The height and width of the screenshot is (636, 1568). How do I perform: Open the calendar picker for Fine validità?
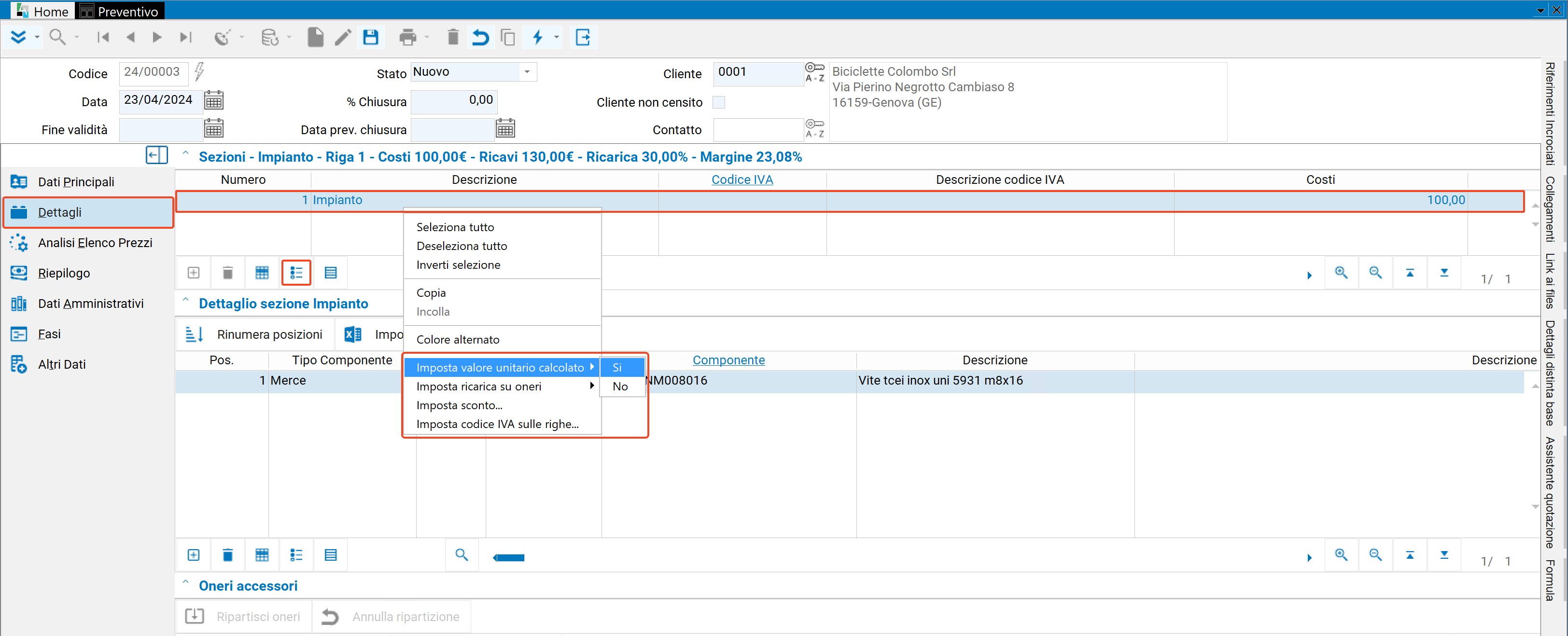(x=214, y=128)
